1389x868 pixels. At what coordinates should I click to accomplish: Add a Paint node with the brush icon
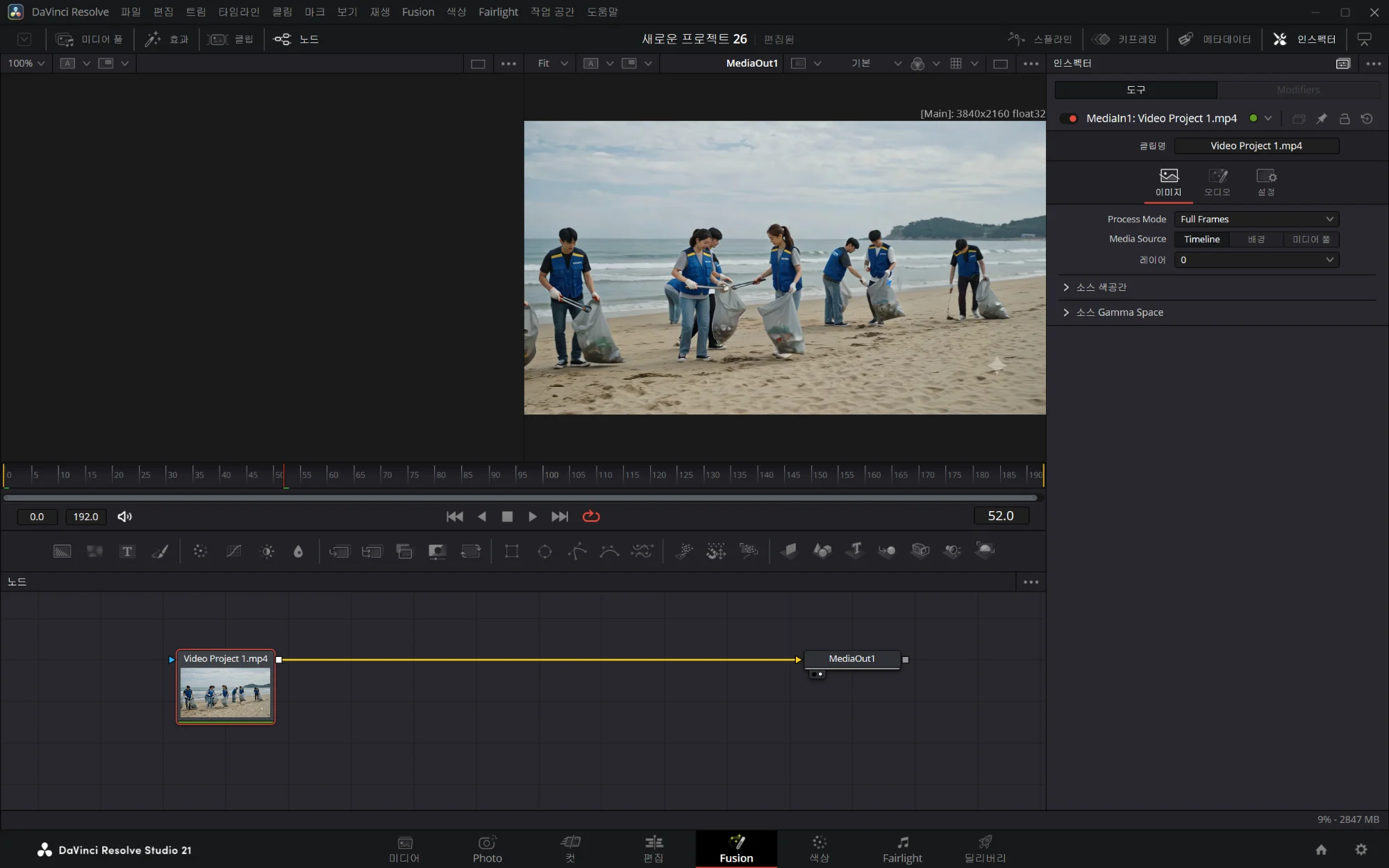coord(160,551)
